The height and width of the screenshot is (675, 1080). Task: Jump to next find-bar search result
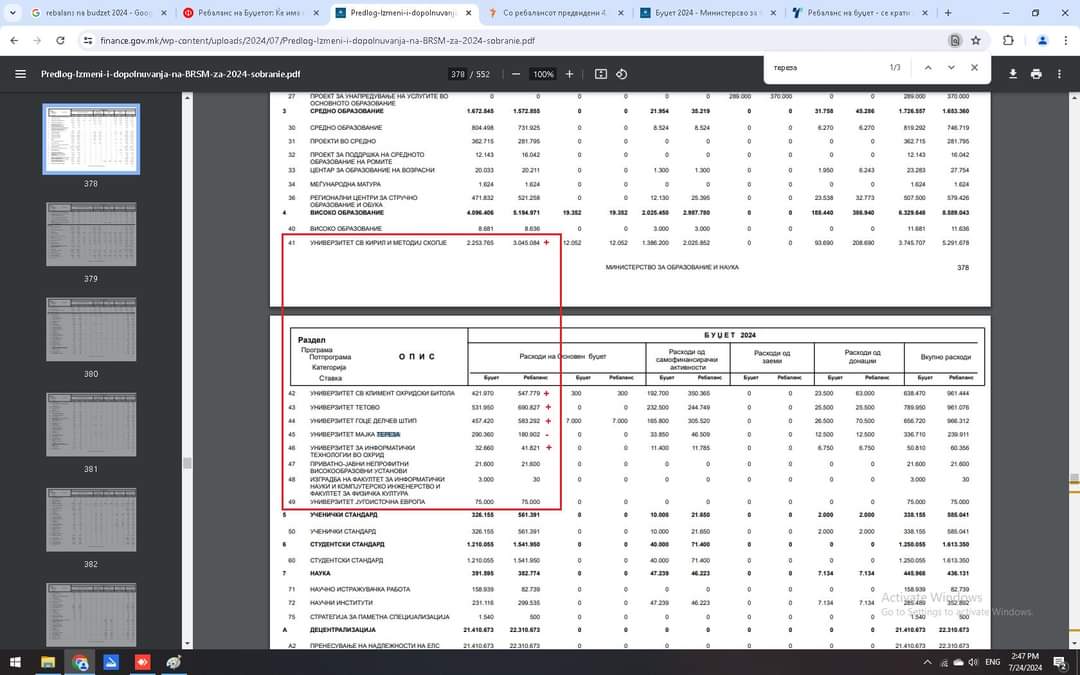pos(951,67)
